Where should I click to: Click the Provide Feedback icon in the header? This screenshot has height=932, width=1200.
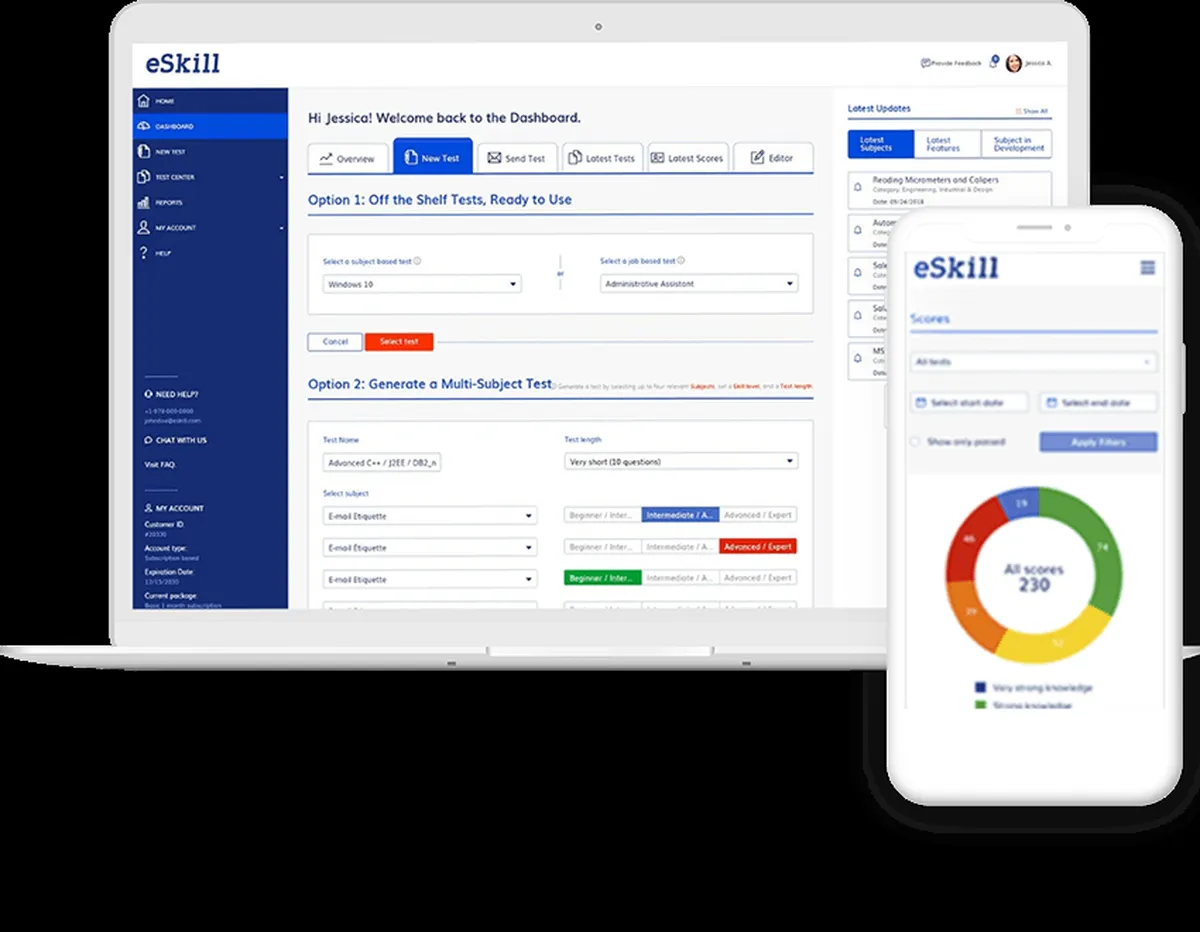point(925,63)
